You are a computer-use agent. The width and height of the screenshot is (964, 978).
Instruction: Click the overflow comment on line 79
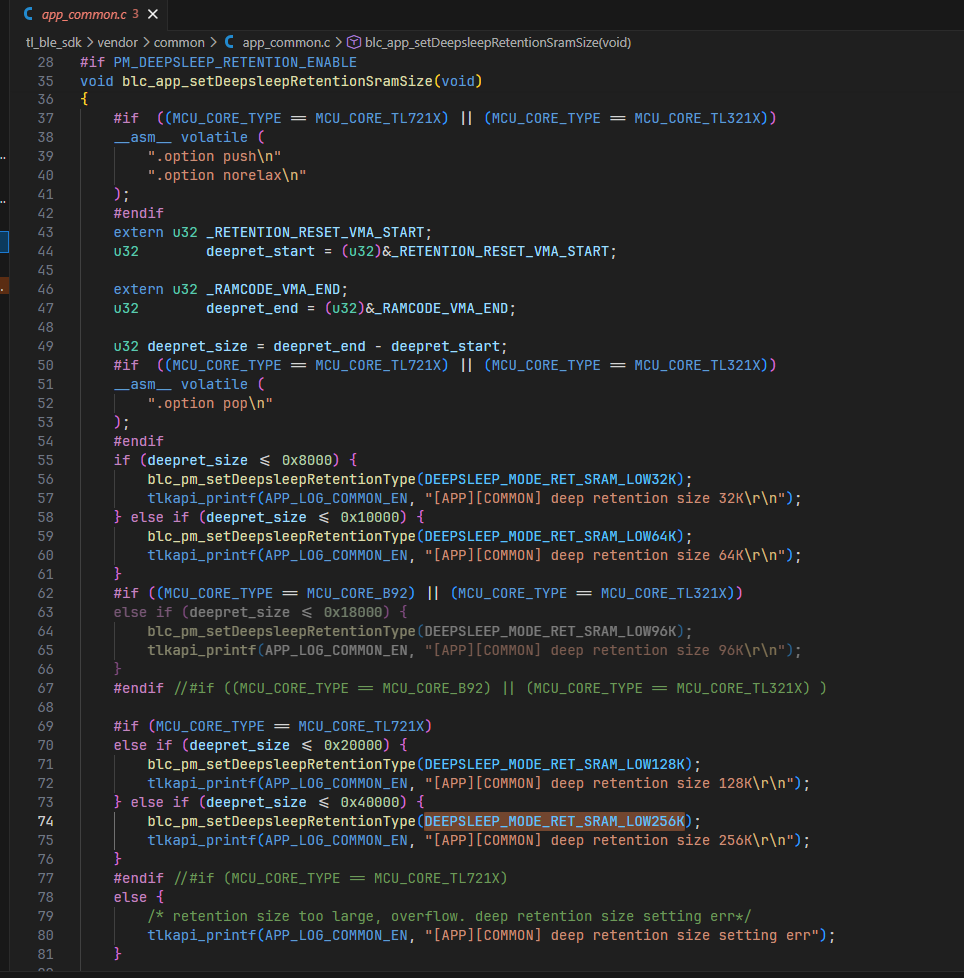point(450,917)
